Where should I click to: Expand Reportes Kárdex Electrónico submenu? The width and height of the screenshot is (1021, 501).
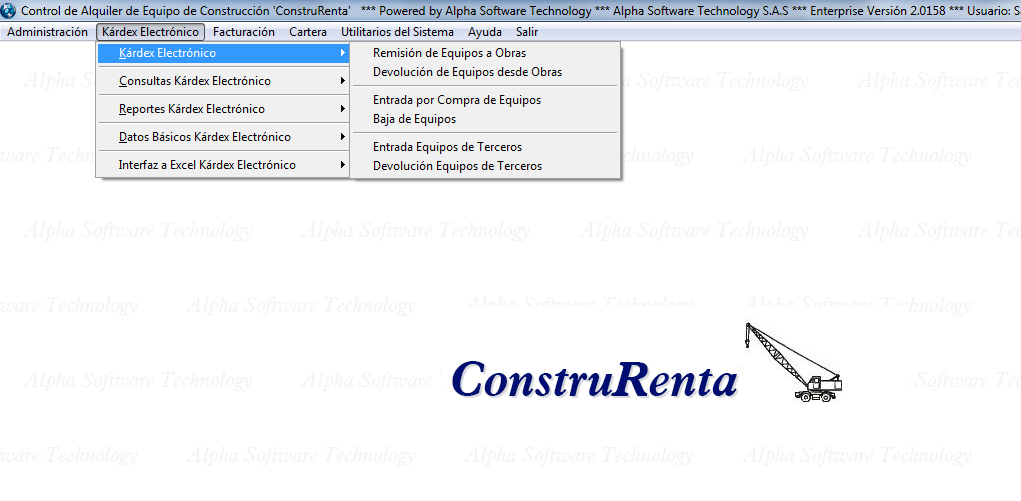click(x=223, y=109)
